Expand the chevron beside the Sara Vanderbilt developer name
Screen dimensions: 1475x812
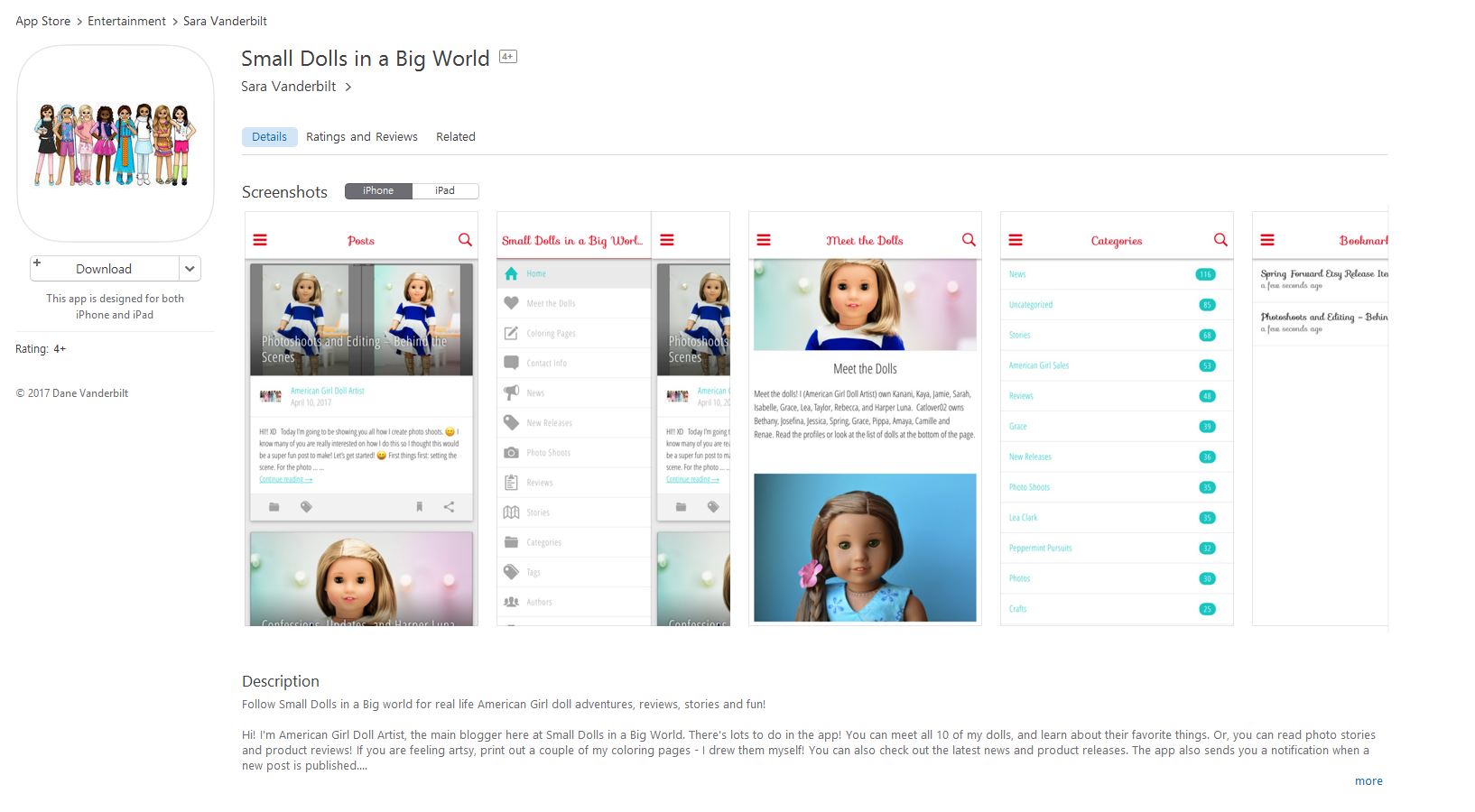click(x=348, y=87)
